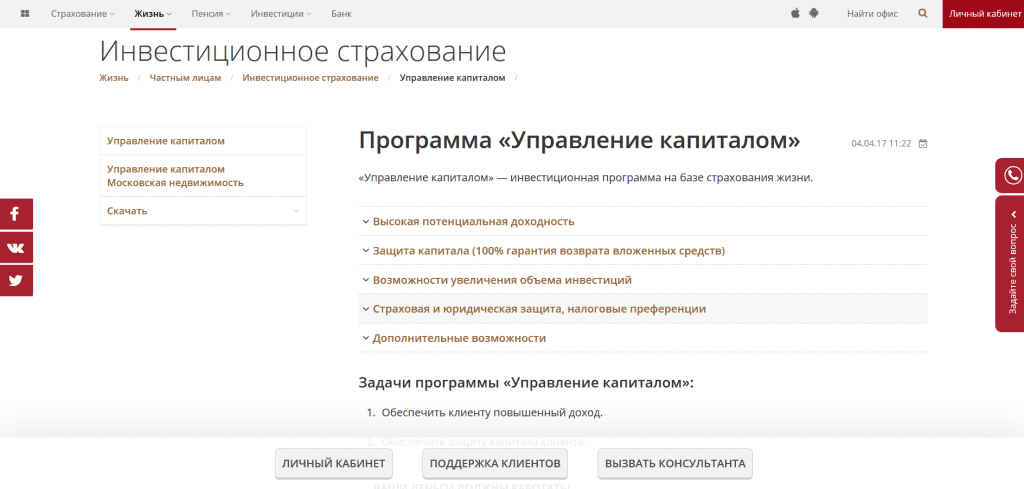Click the search magnifier icon

click(922, 14)
